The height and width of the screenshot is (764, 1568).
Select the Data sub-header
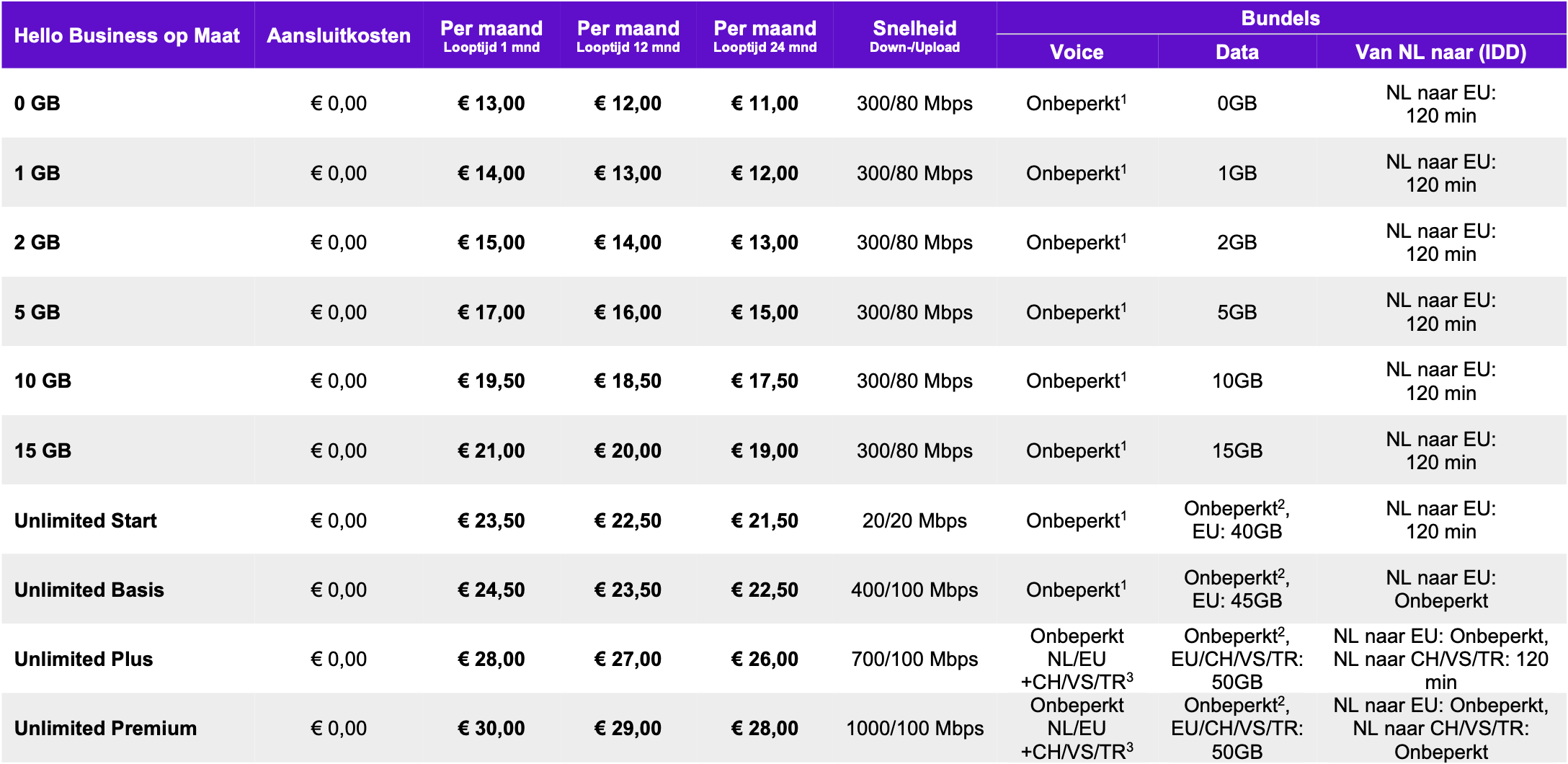click(x=1237, y=52)
